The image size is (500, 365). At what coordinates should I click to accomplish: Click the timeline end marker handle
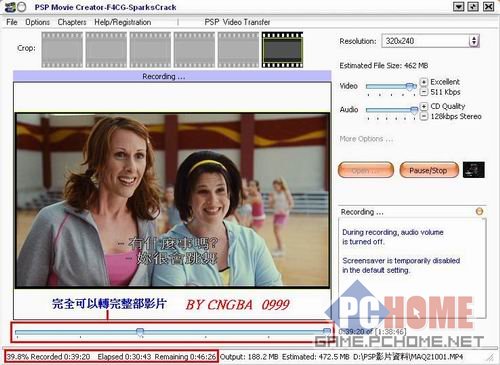[x=327, y=331]
